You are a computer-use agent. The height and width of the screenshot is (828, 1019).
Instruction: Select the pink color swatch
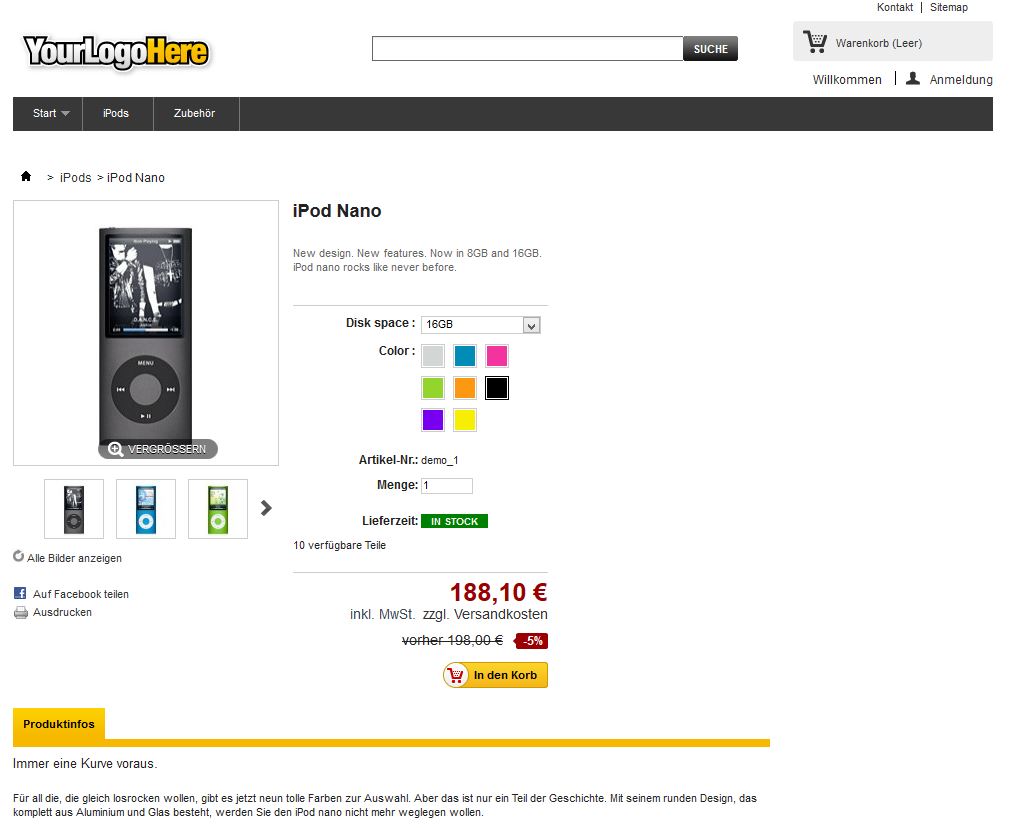coord(497,356)
